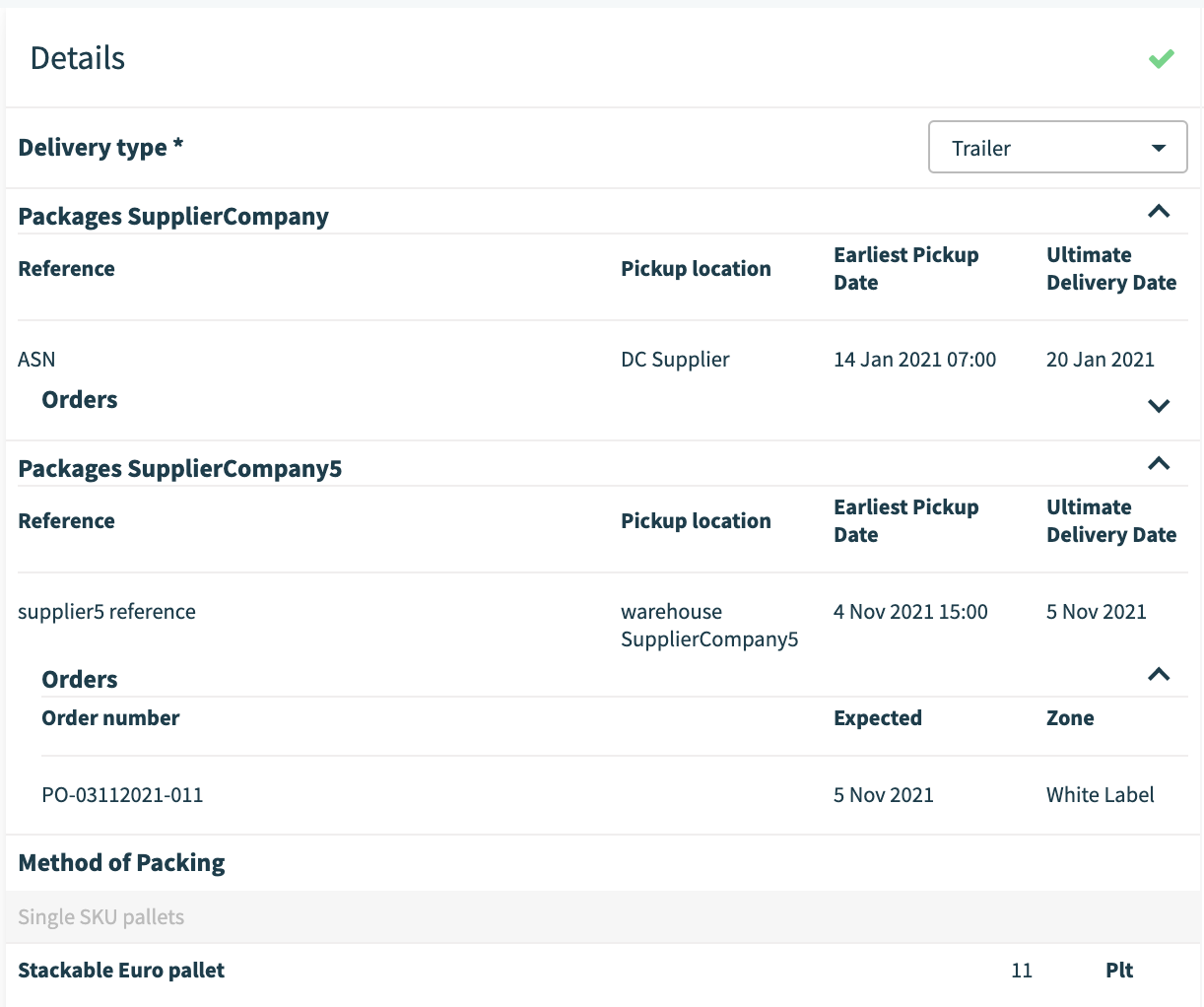1204x1007 pixels.
Task: Click the Stackable Euro pallet row
Action: 121,970
